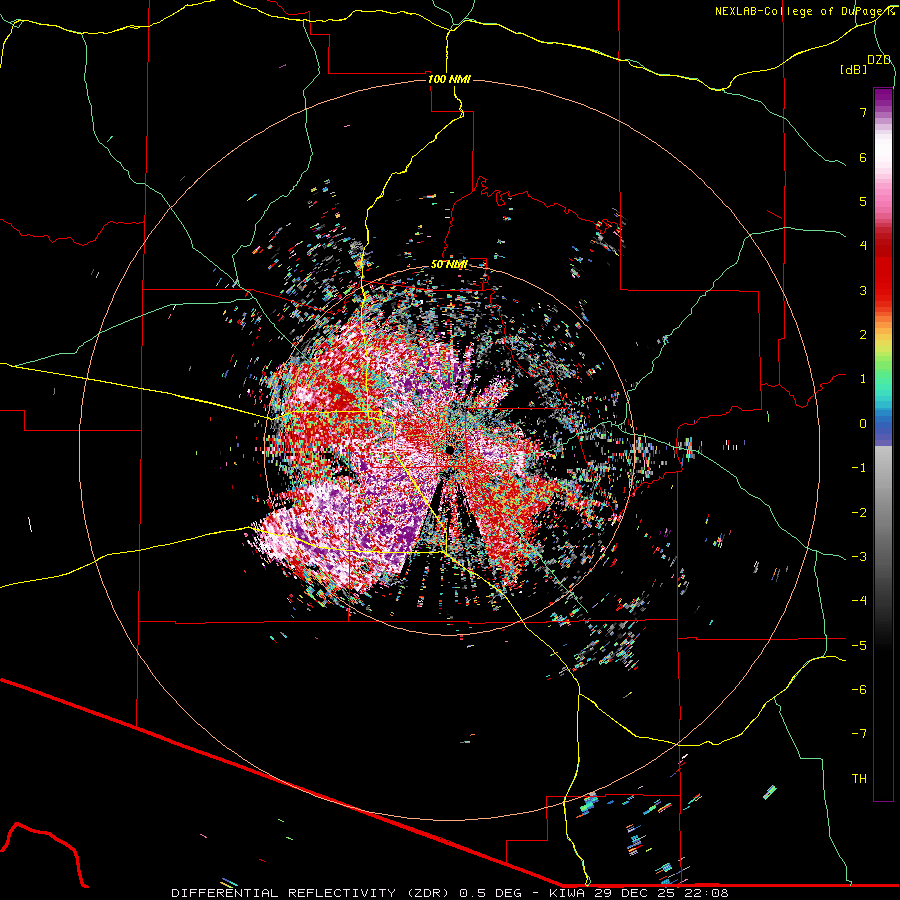Click the TH label on the scale
Screen dimensions: 900x900
[859, 779]
